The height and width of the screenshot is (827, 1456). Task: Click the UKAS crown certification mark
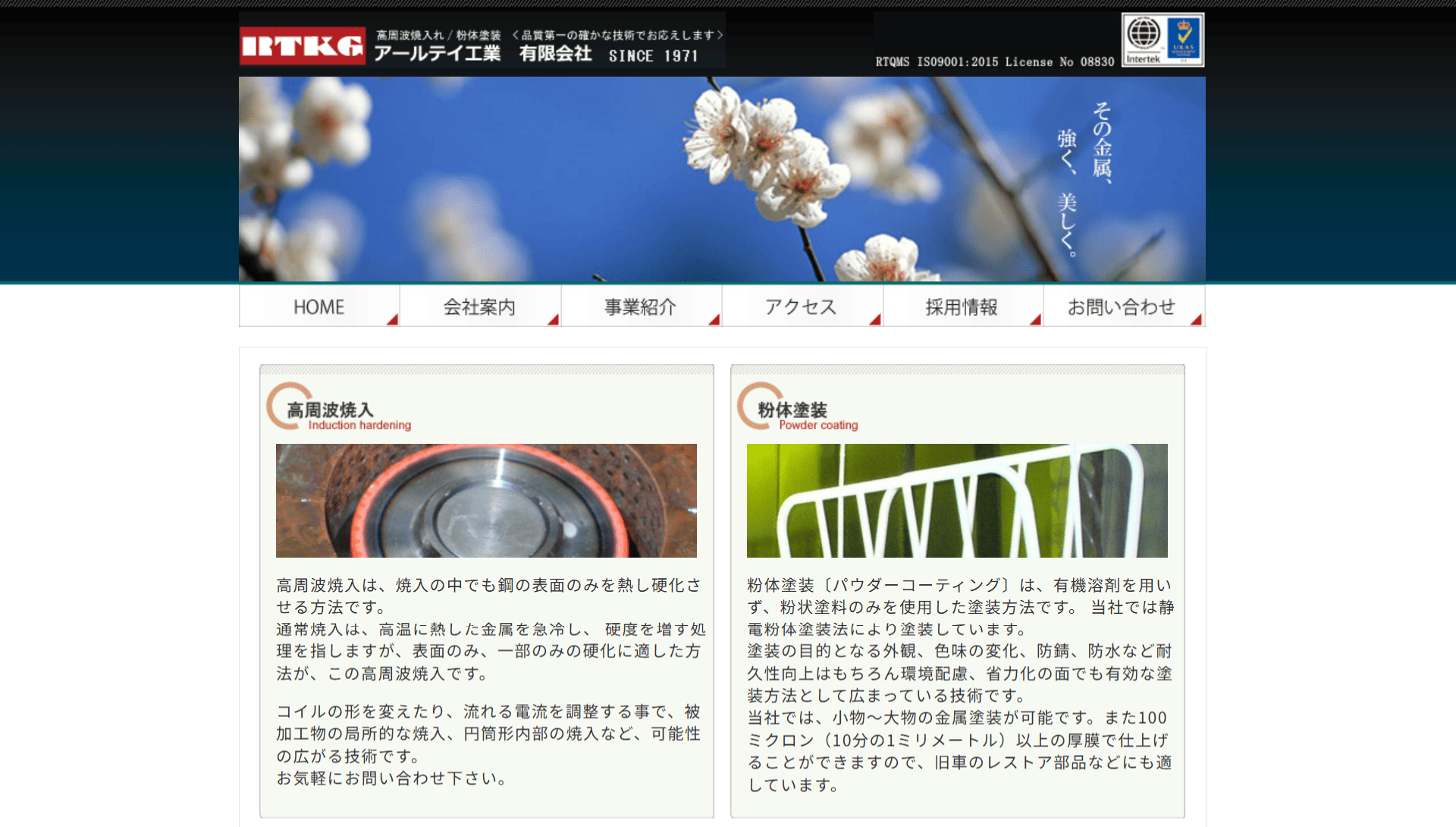click(1184, 38)
